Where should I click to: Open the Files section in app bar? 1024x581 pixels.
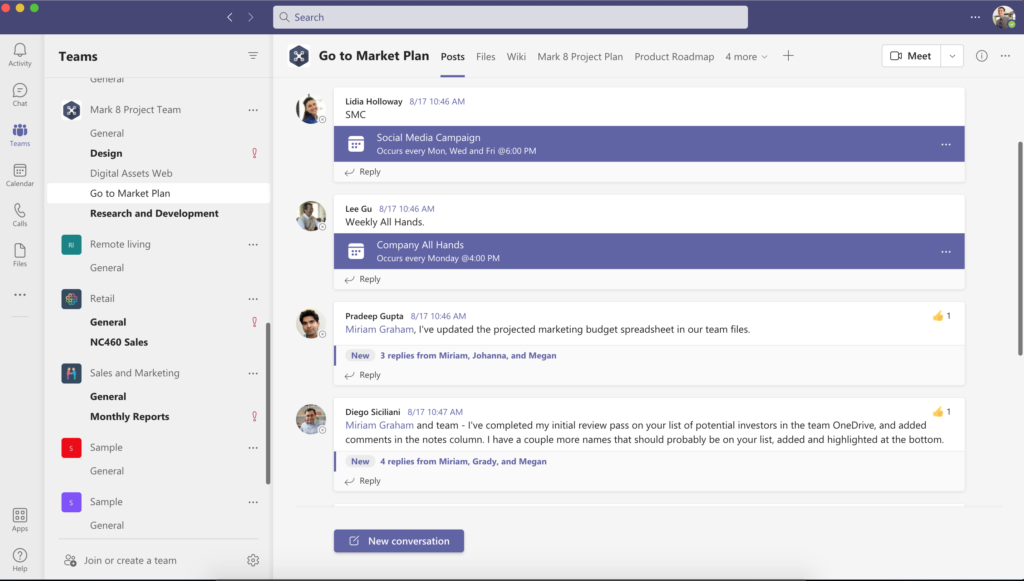[x=20, y=255]
